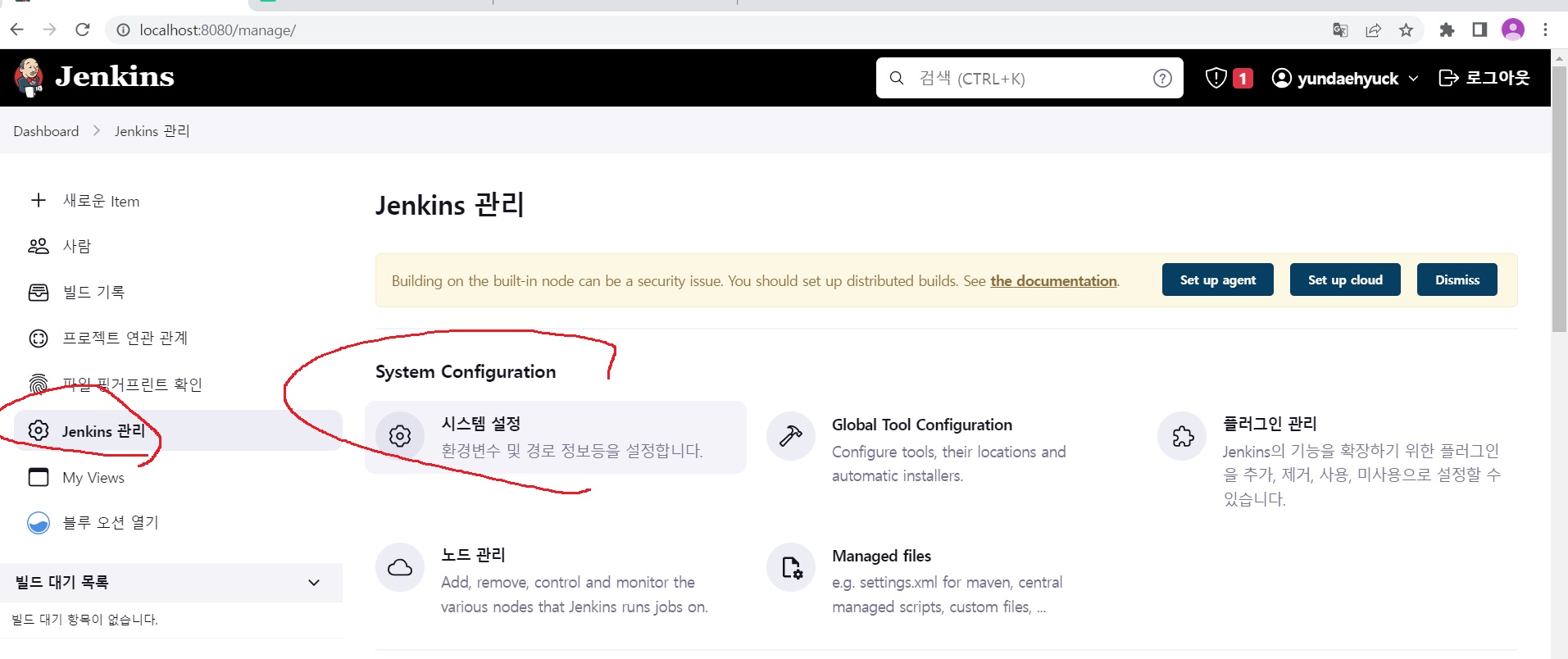The height and width of the screenshot is (659, 1568).
Task: Open search help question mark icon
Action: click(x=1162, y=78)
